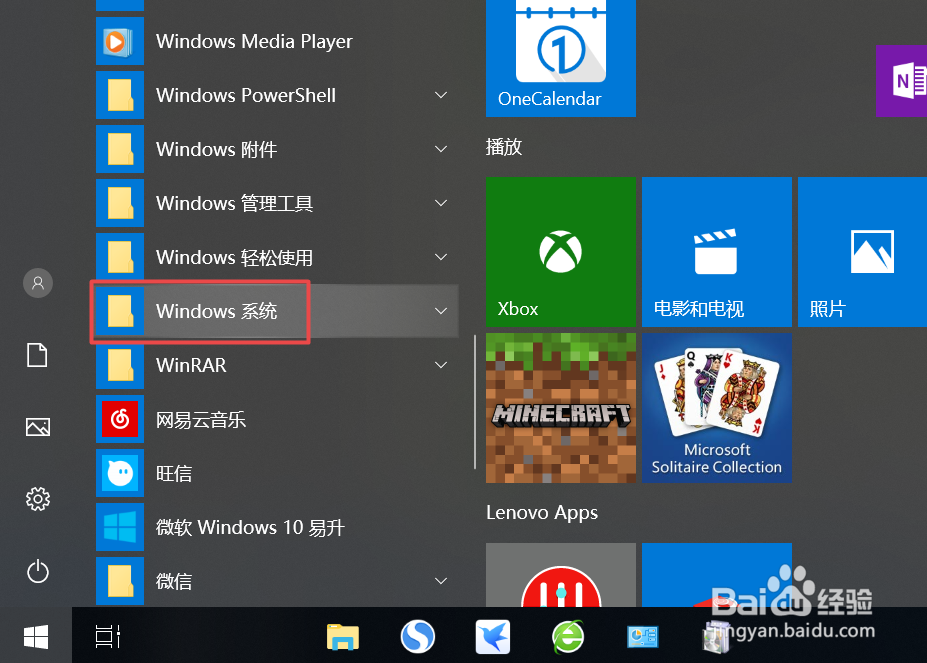The width and height of the screenshot is (927, 663).
Task: Click the Windows 系统 folder icon
Action: pos(120,311)
